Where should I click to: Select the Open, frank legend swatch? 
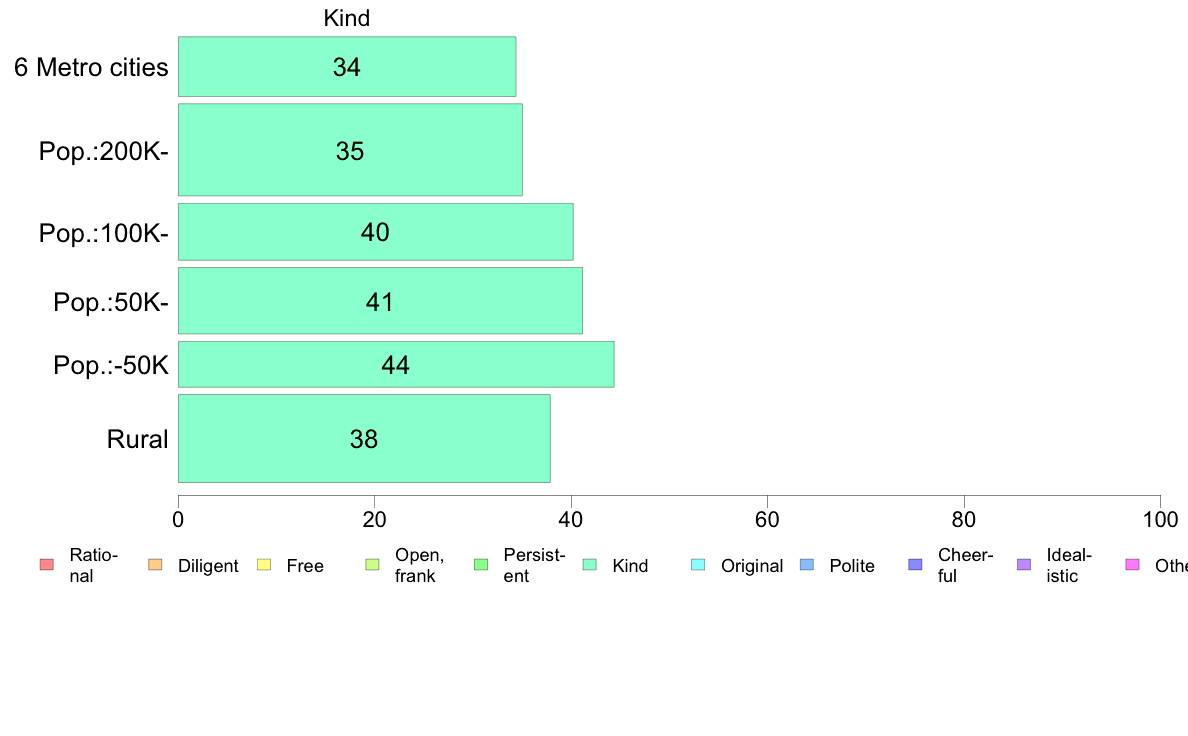372,565
